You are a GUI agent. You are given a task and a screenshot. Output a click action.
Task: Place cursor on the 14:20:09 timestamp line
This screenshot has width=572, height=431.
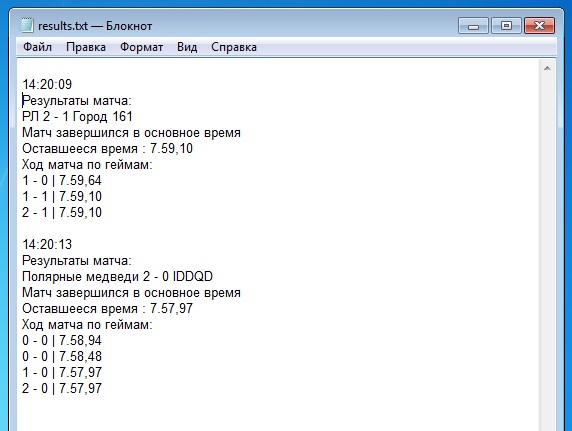click(47, 85)
